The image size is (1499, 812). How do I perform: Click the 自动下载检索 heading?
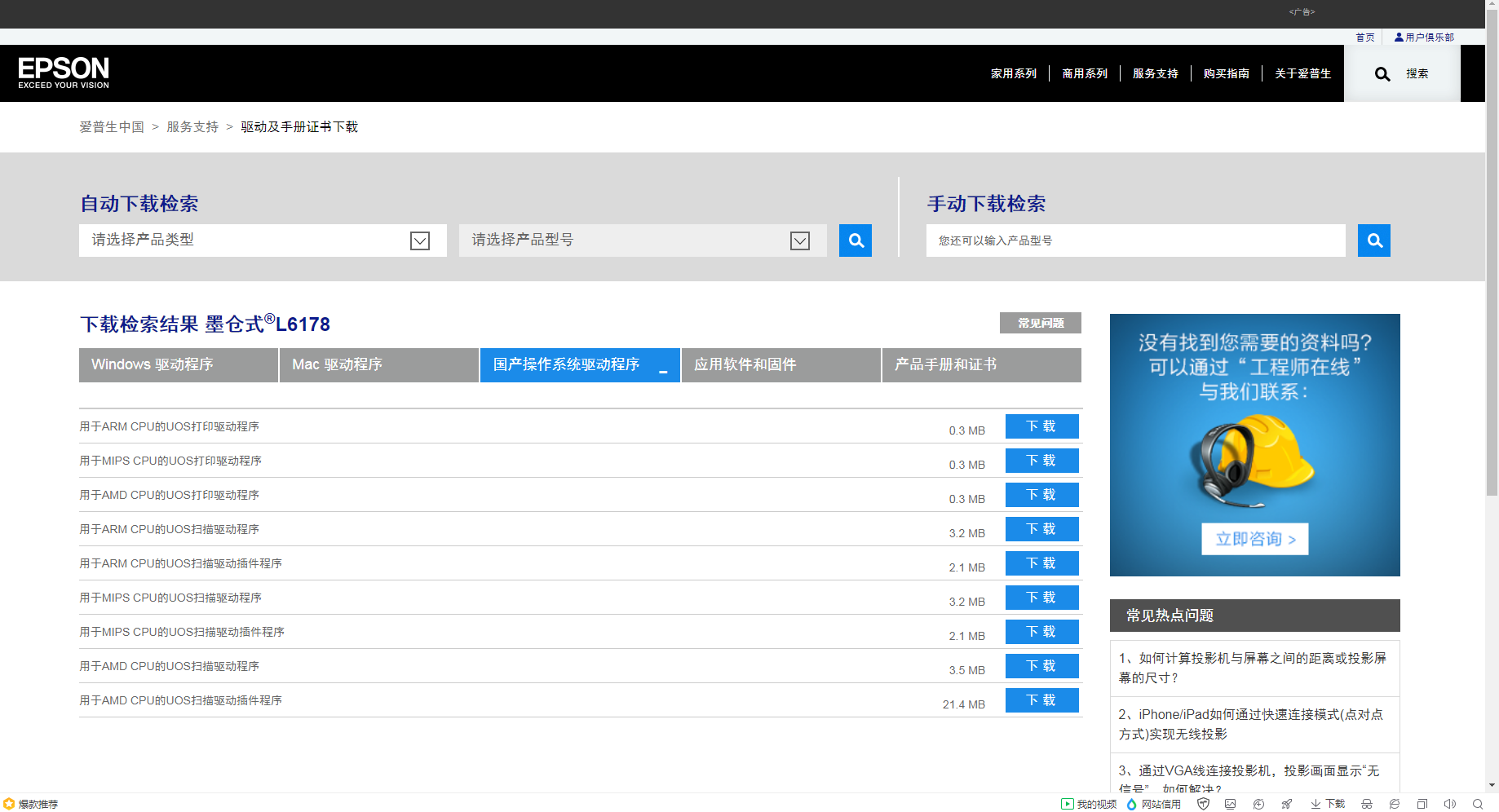click(x=139, y=204)
